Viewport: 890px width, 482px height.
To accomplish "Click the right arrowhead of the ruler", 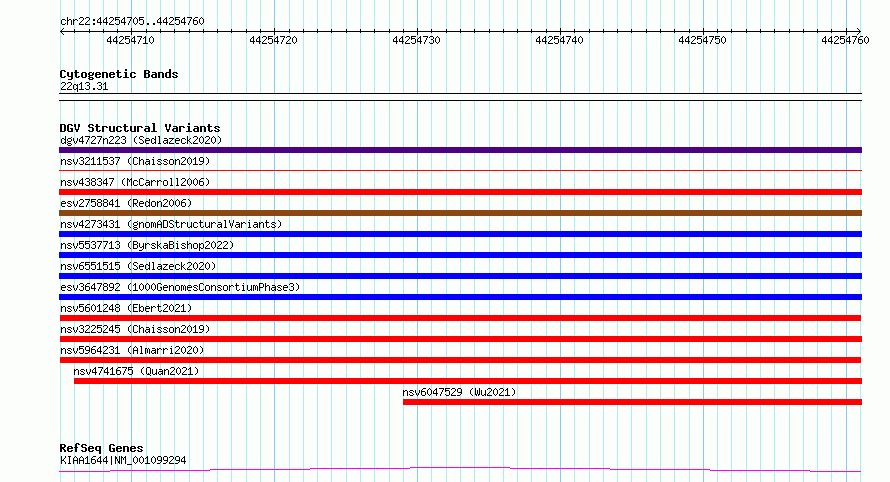I will tap(859, 32).
